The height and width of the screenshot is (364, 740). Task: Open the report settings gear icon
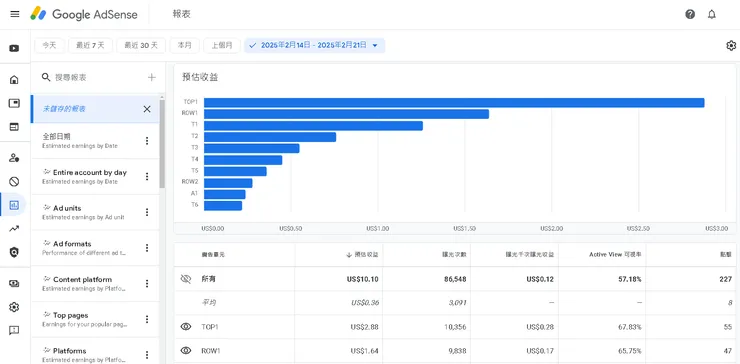(x=731, y=45)
